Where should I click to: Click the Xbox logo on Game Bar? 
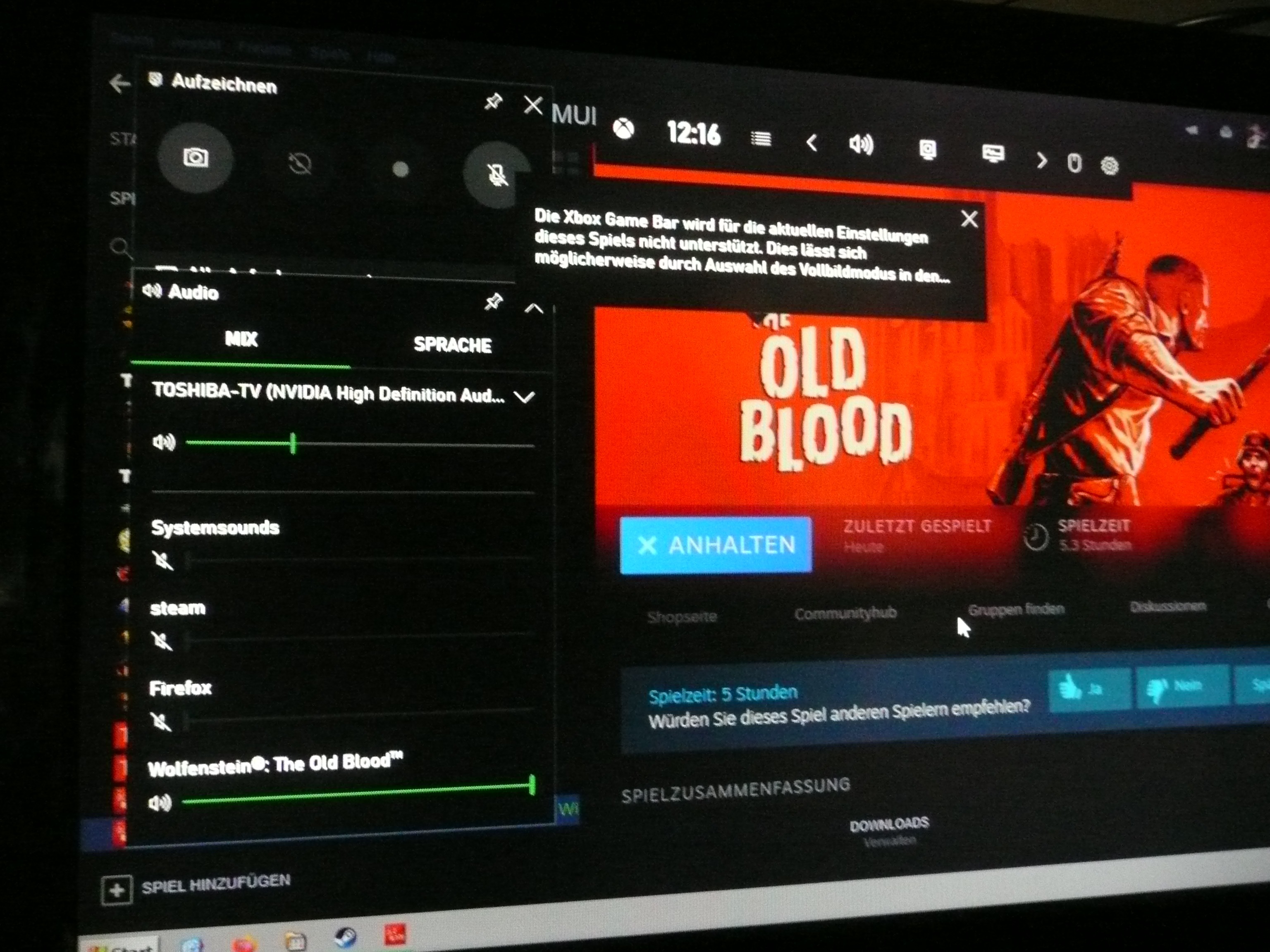(623, 129)
